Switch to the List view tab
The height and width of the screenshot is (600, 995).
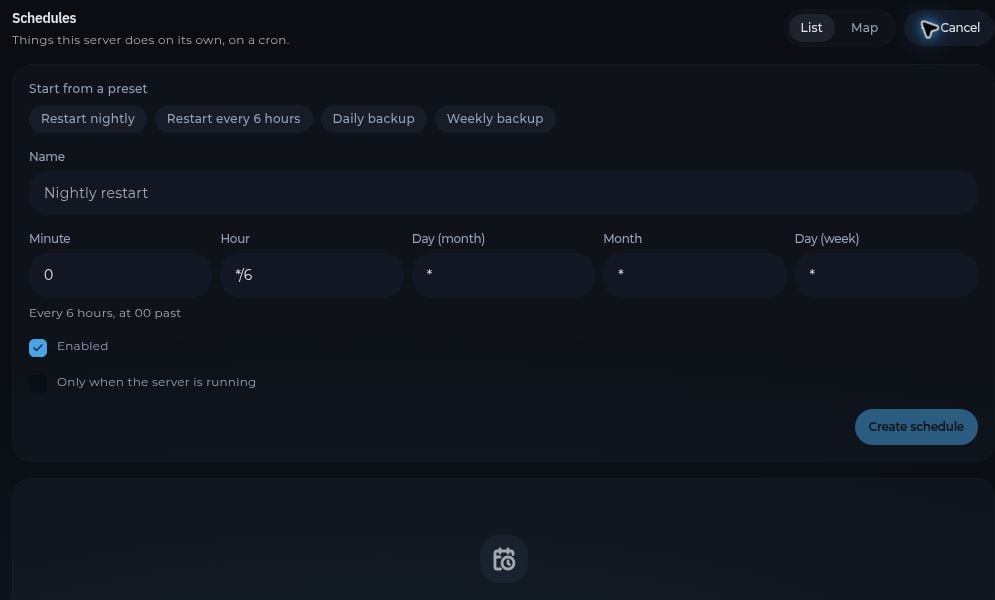click(x=811, y=28)
